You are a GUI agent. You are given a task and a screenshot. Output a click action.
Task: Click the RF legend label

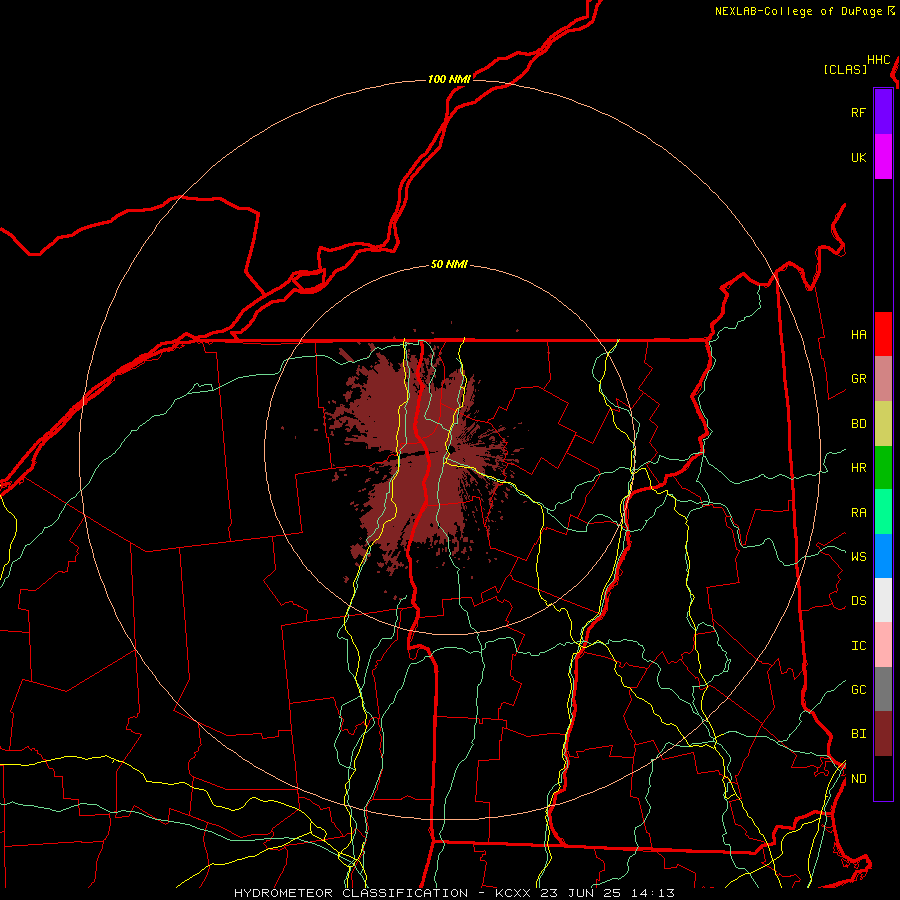pos(859,113)
